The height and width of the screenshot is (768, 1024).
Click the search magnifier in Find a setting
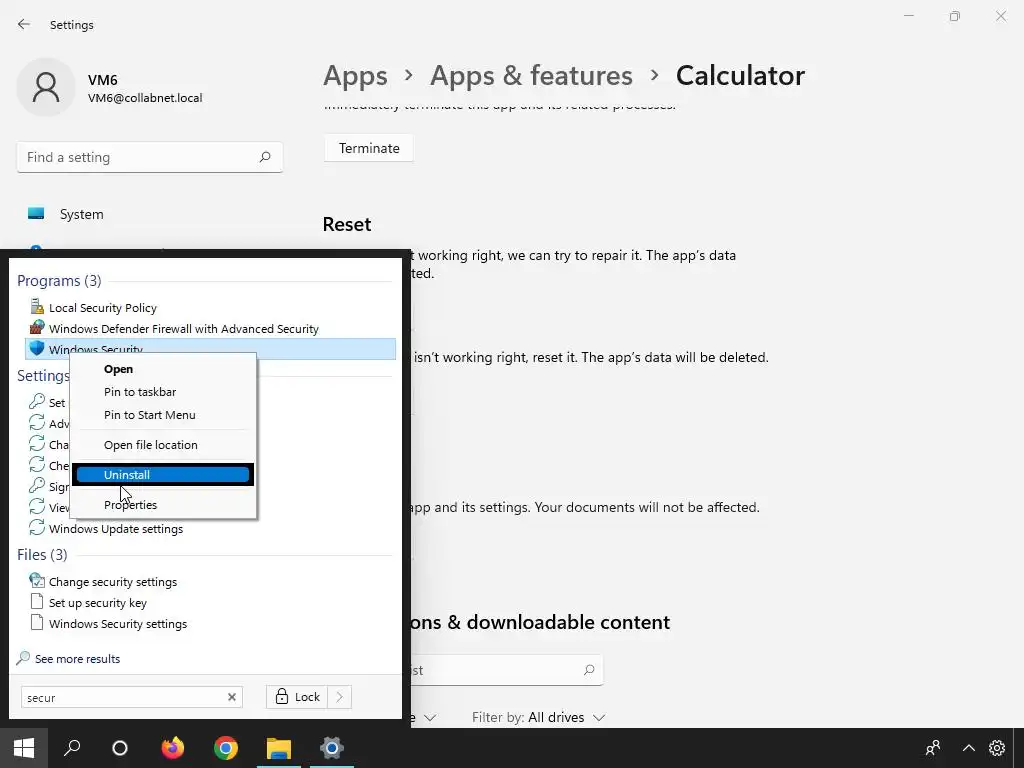tap(264, 157)
